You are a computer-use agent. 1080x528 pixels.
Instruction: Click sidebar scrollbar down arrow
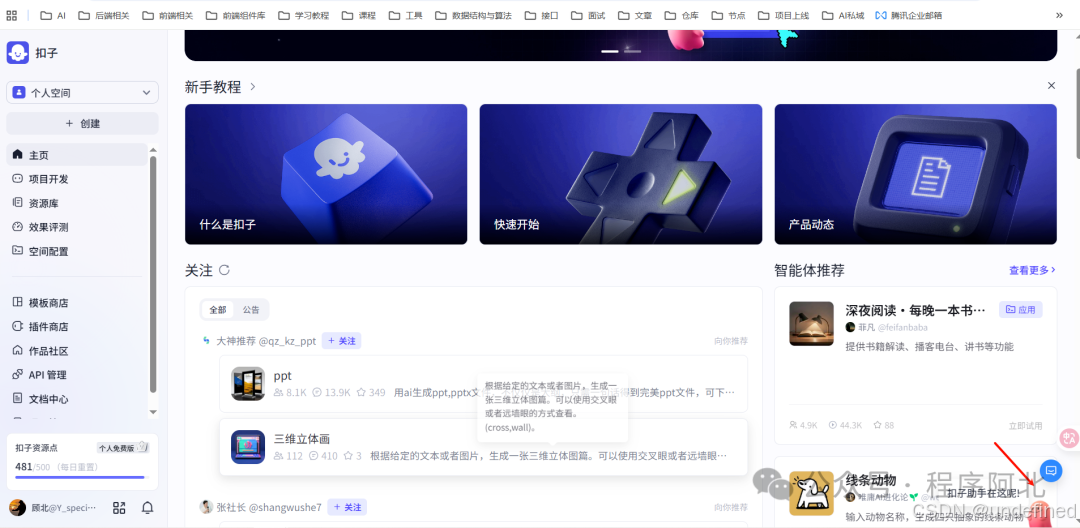click(153, 412)
